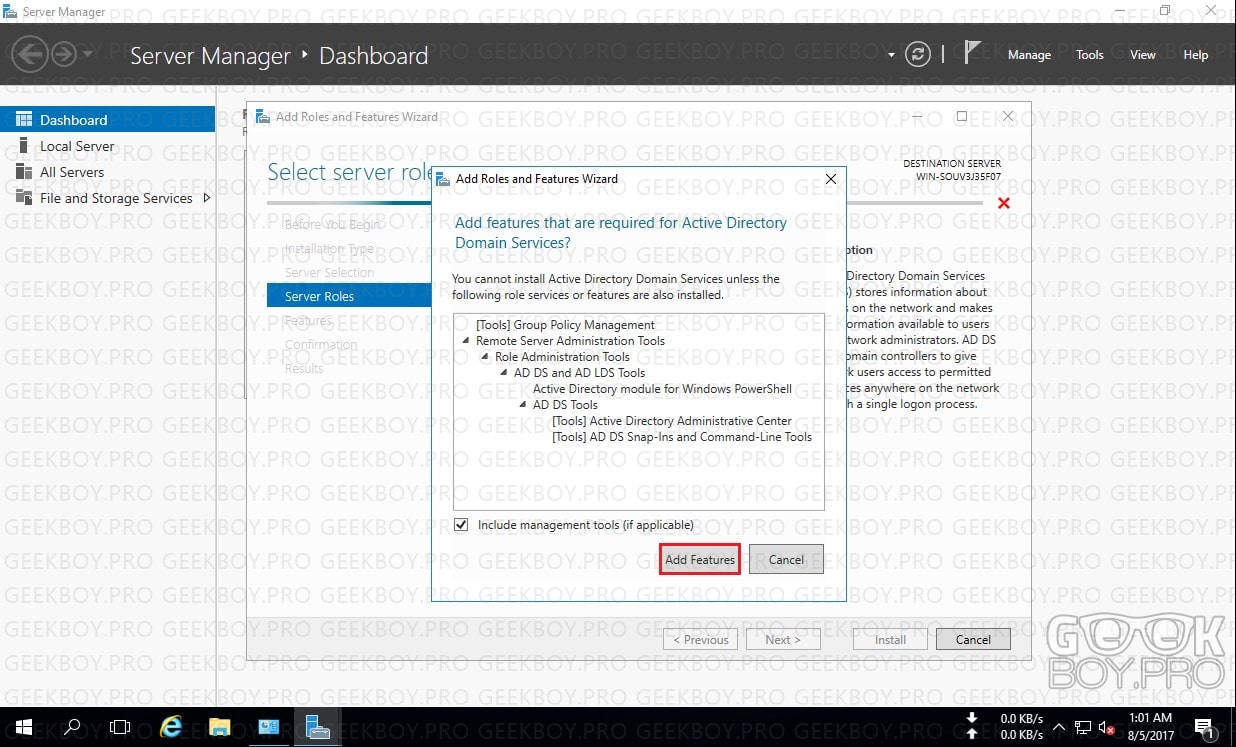Open the Manage menu
Screen dimensions: 1236x747
[x=1029, y=55]
